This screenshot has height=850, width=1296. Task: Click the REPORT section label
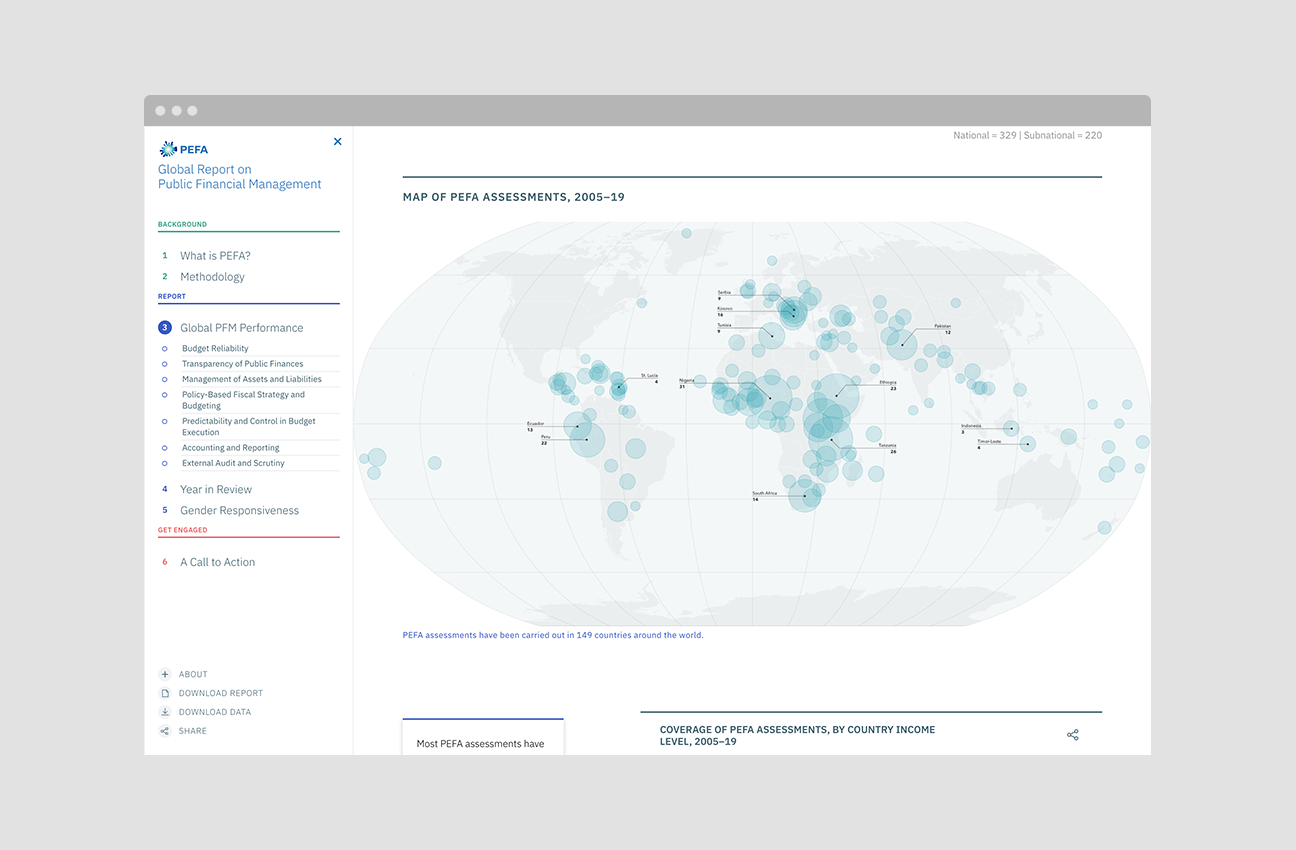(172, 297)
